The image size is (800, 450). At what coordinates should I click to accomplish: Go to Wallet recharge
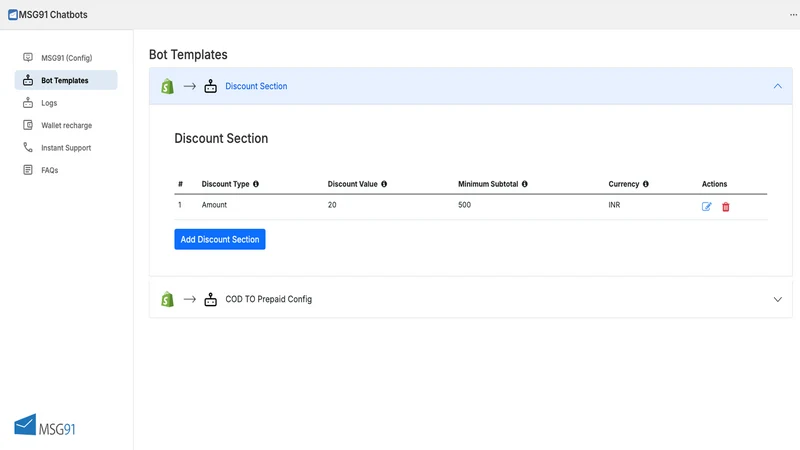click(x=66, y=125)
